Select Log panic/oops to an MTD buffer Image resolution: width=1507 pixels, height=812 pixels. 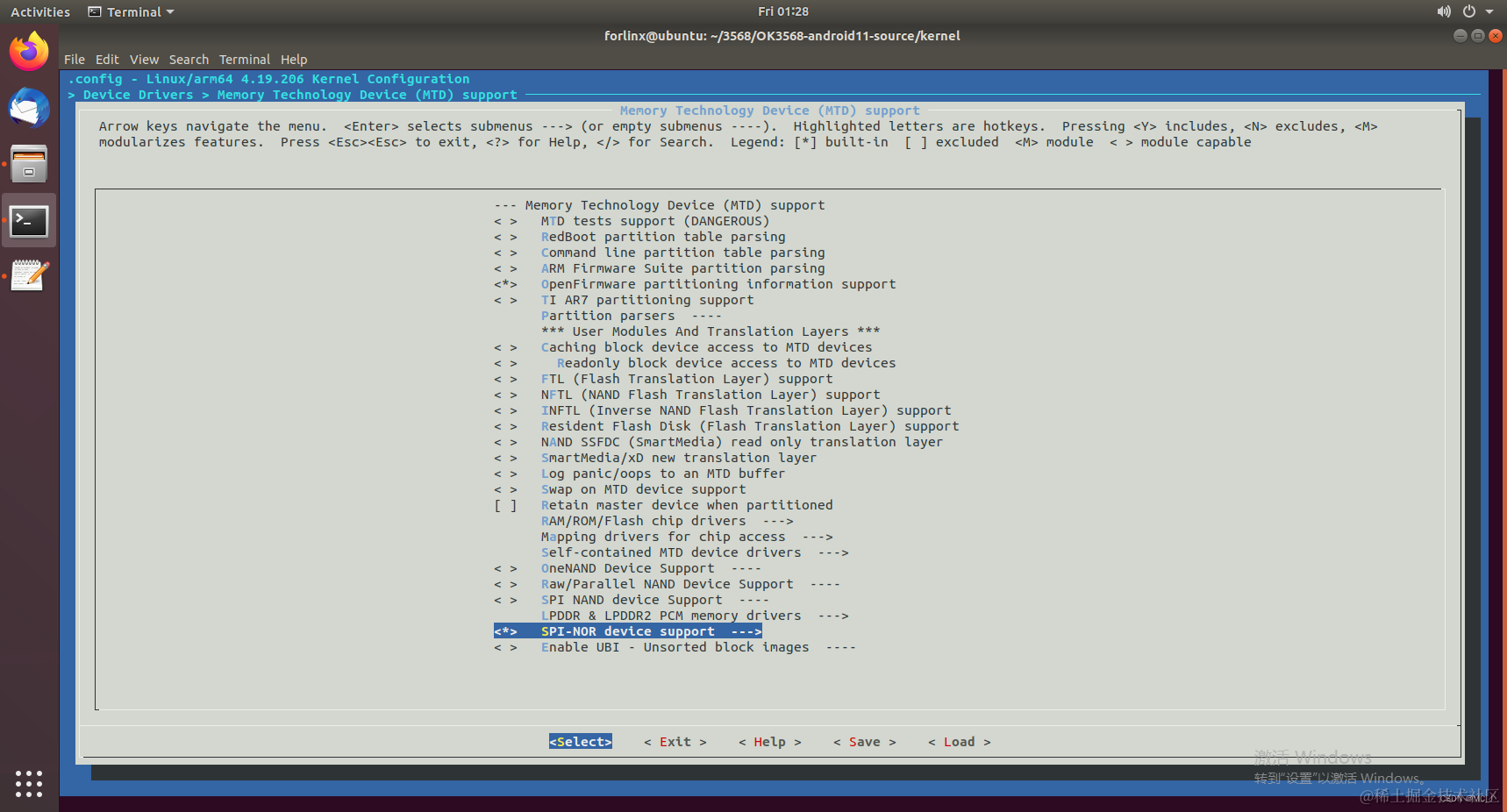[639, 474]
